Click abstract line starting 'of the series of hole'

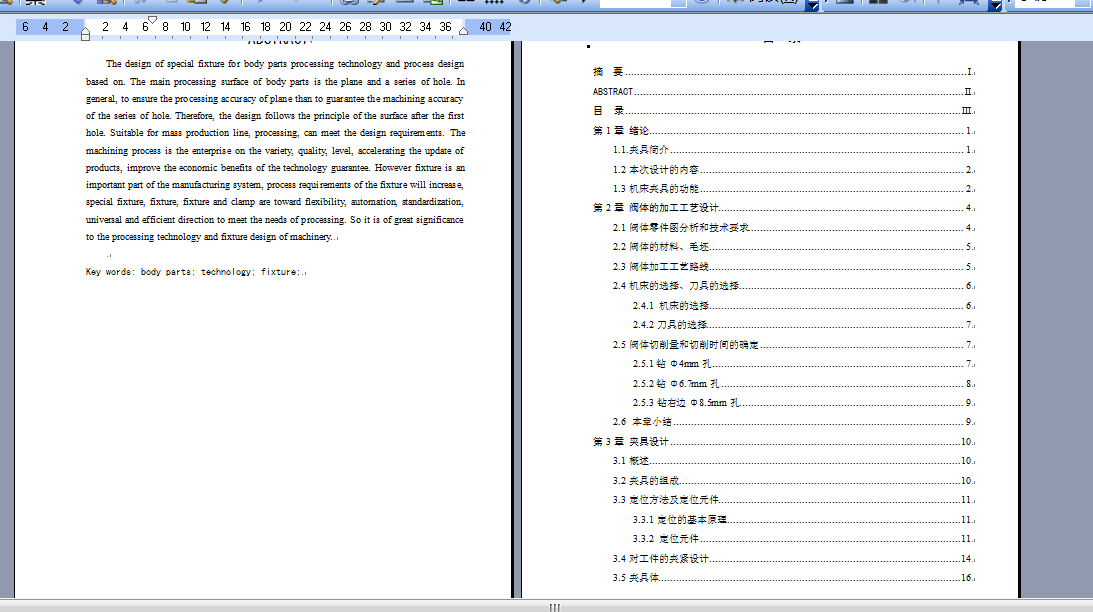click(275, 116)
